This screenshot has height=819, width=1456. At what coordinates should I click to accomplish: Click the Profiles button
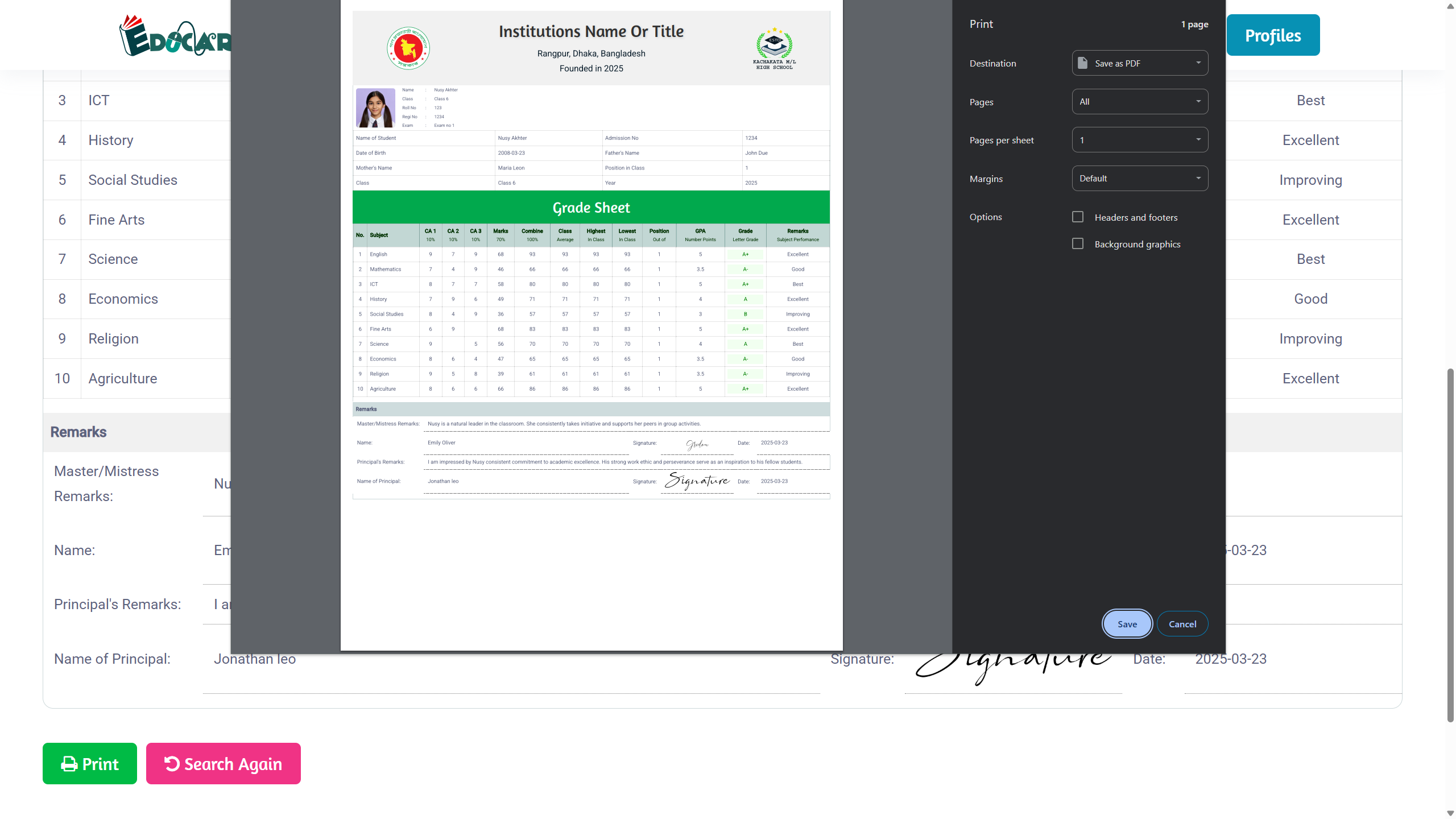[x=1273, y=35]
